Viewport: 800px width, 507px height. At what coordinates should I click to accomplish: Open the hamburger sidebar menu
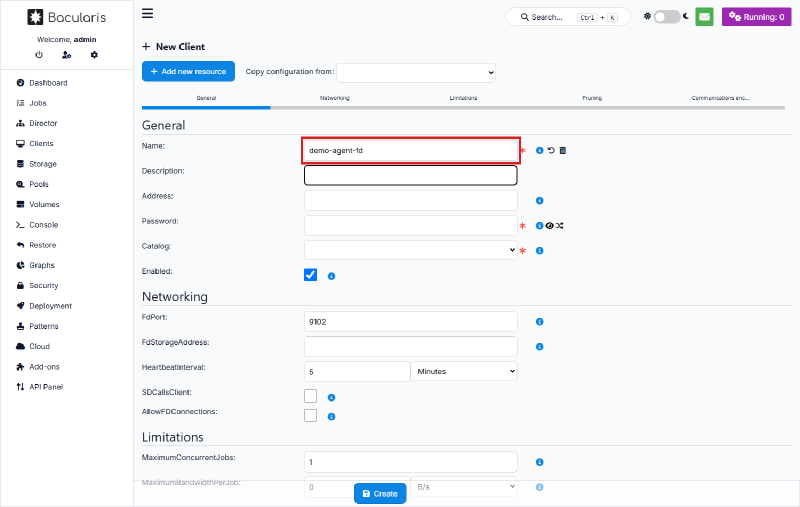(x=147, y=13)
